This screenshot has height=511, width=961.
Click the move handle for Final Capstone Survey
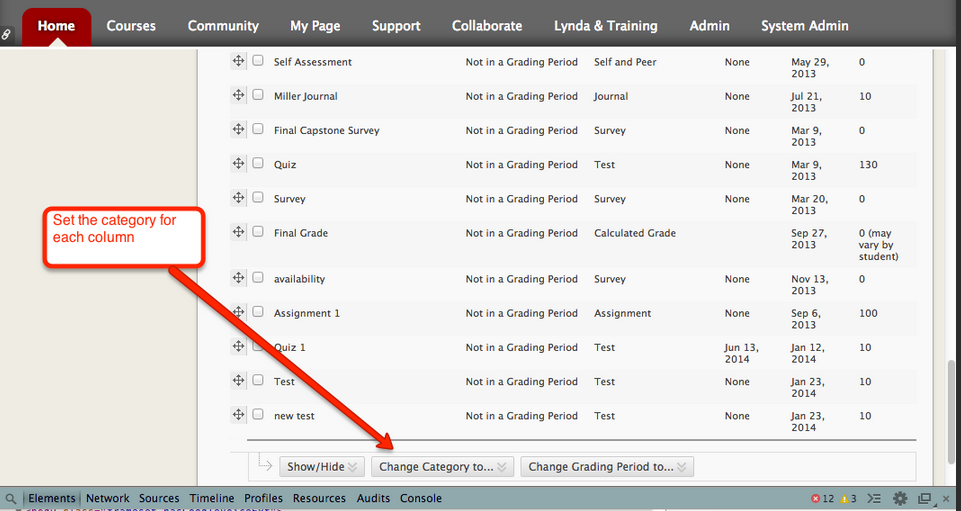238,129
